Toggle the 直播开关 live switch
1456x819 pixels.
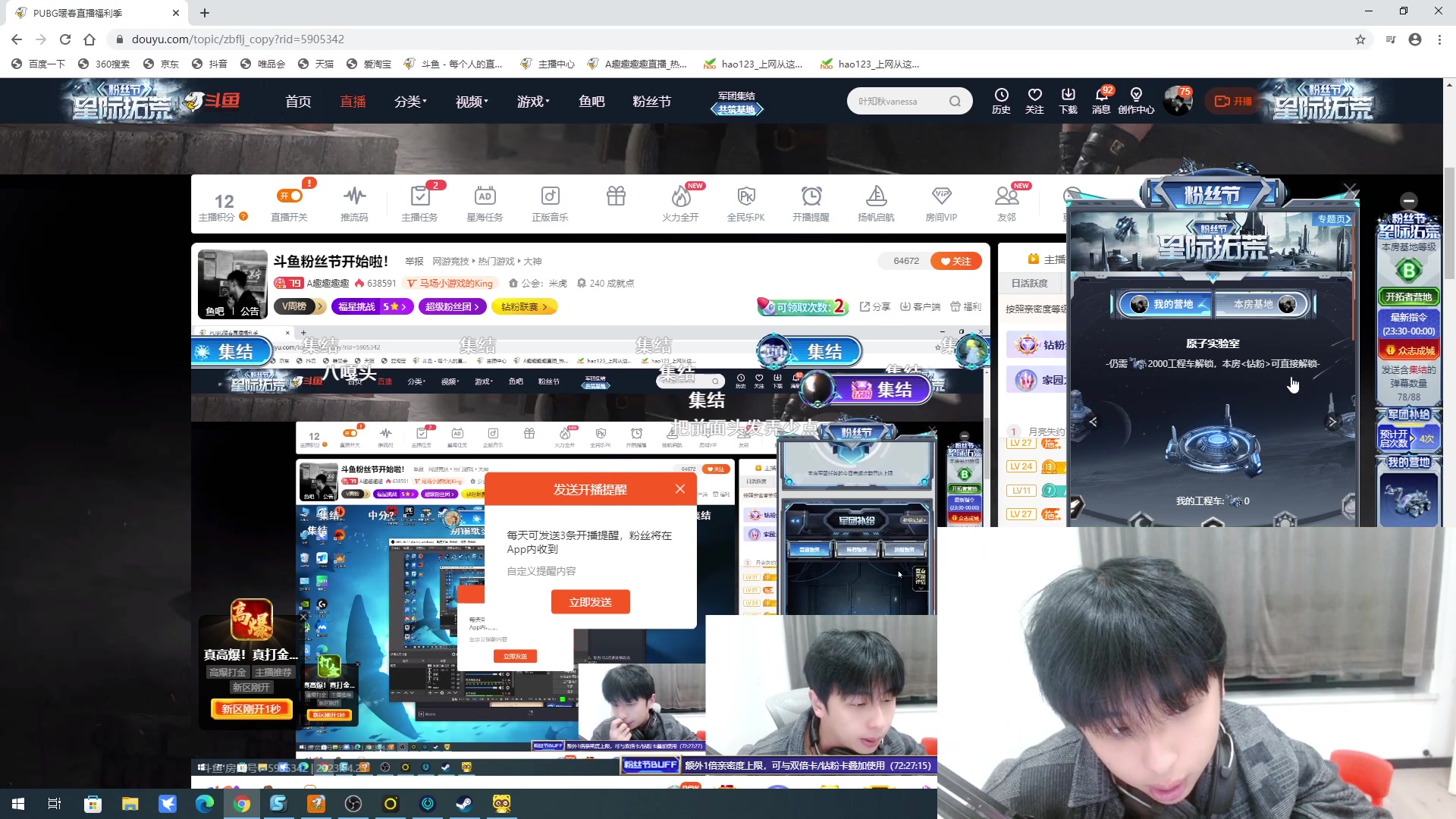(x=290, y=196)
